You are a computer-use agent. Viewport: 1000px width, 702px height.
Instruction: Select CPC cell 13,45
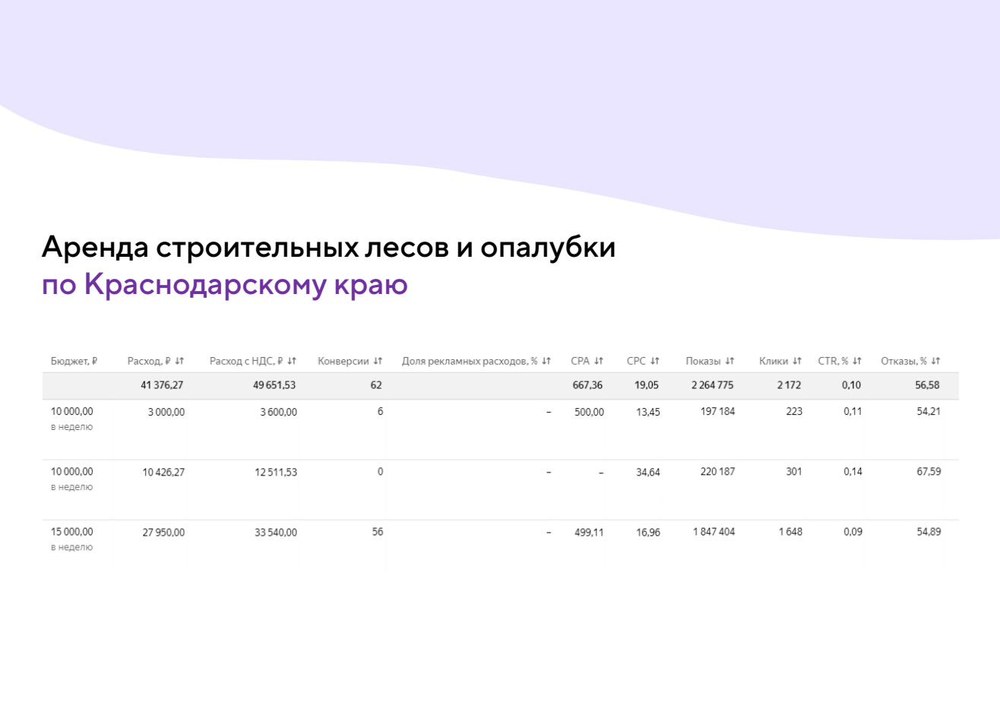(x=648, y=413)
